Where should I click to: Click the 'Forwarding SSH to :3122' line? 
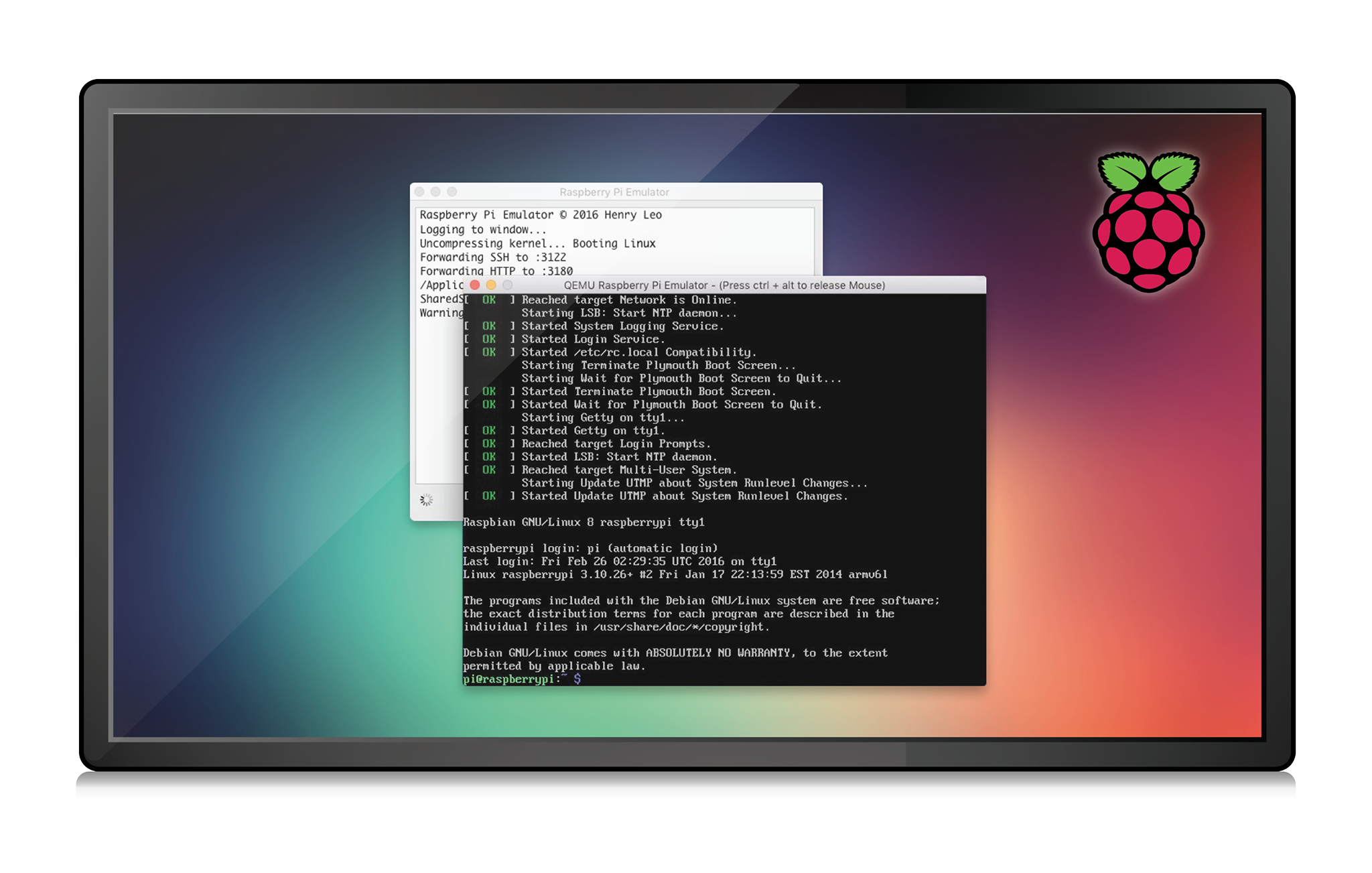coord(492,257)
